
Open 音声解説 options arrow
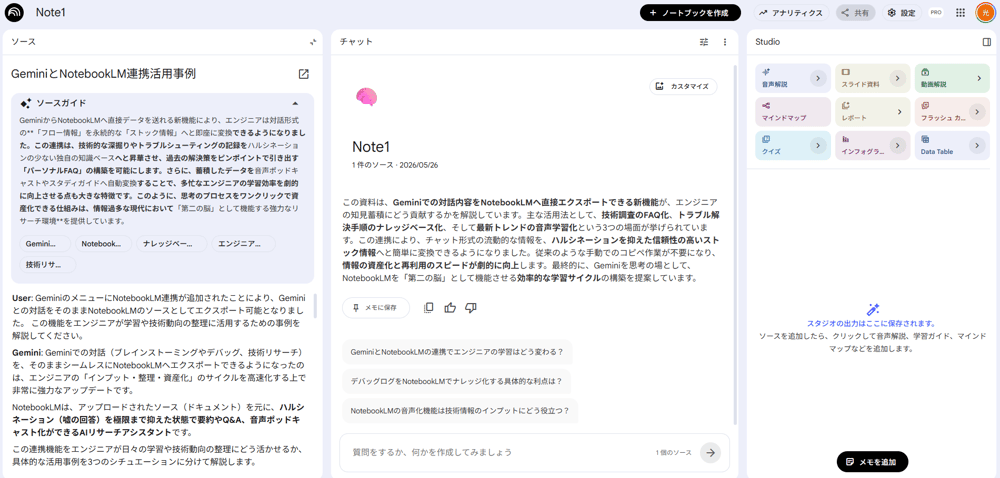click(x=818, y=78)
